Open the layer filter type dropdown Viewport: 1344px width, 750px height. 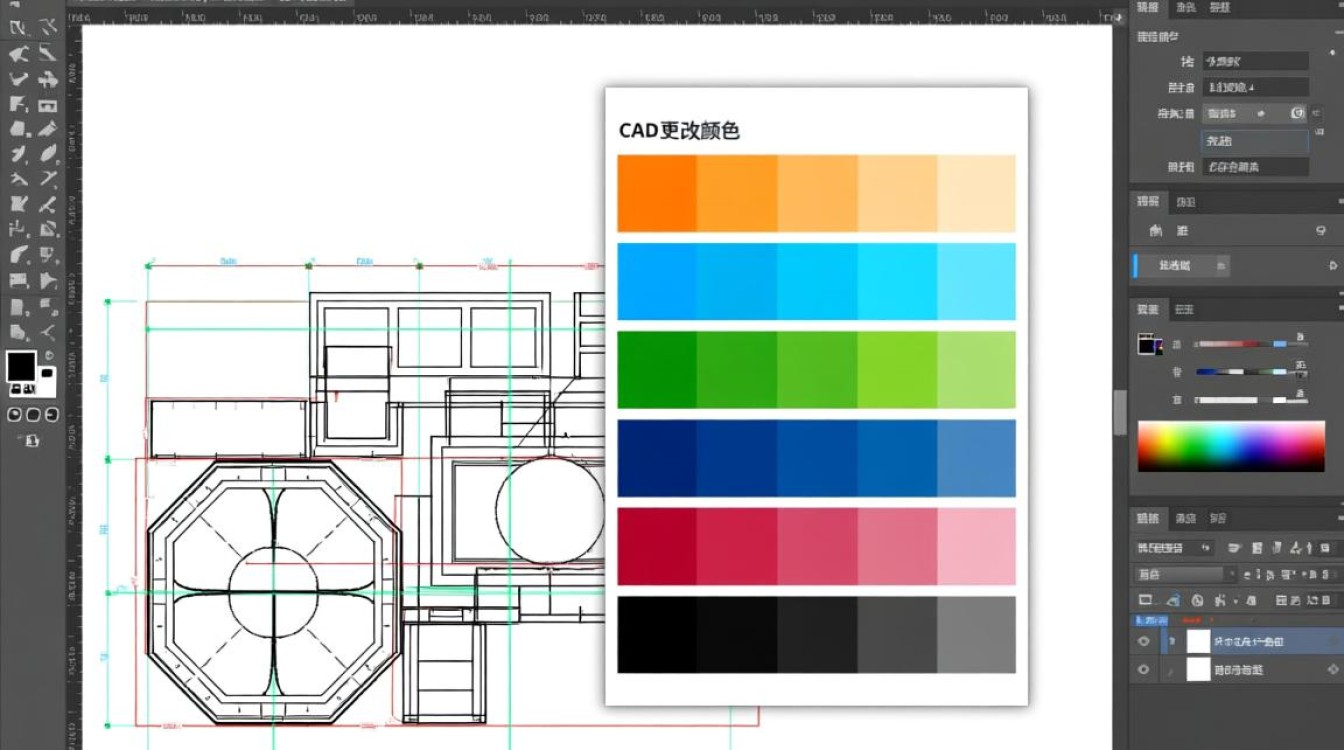[1174, 548]
